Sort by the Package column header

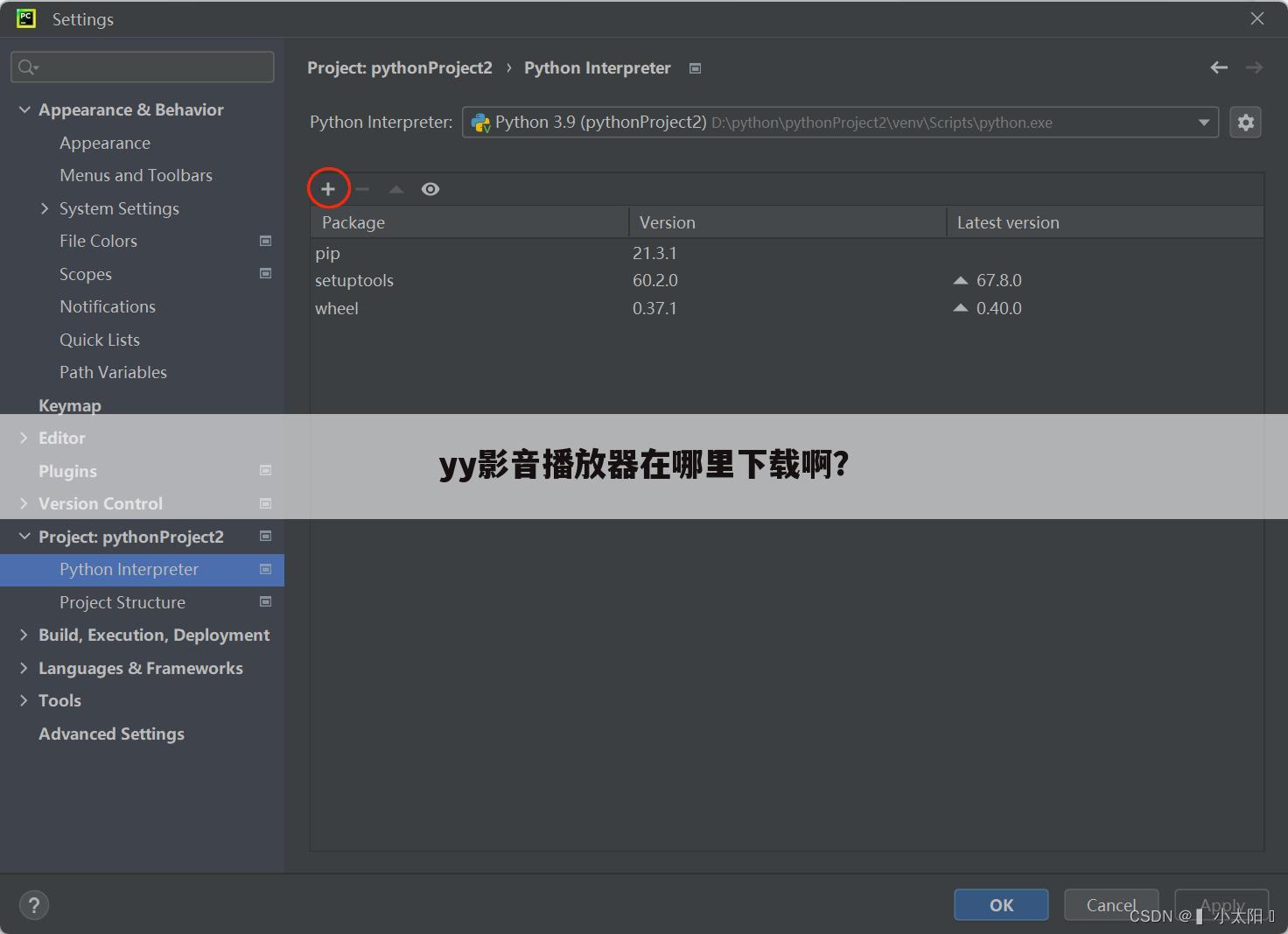tap(470, 222)
